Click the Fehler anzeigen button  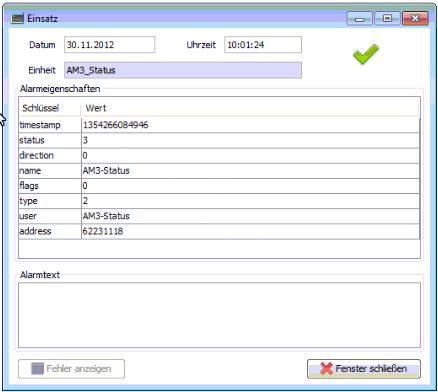pyautogui.click(x=71, y=369)
